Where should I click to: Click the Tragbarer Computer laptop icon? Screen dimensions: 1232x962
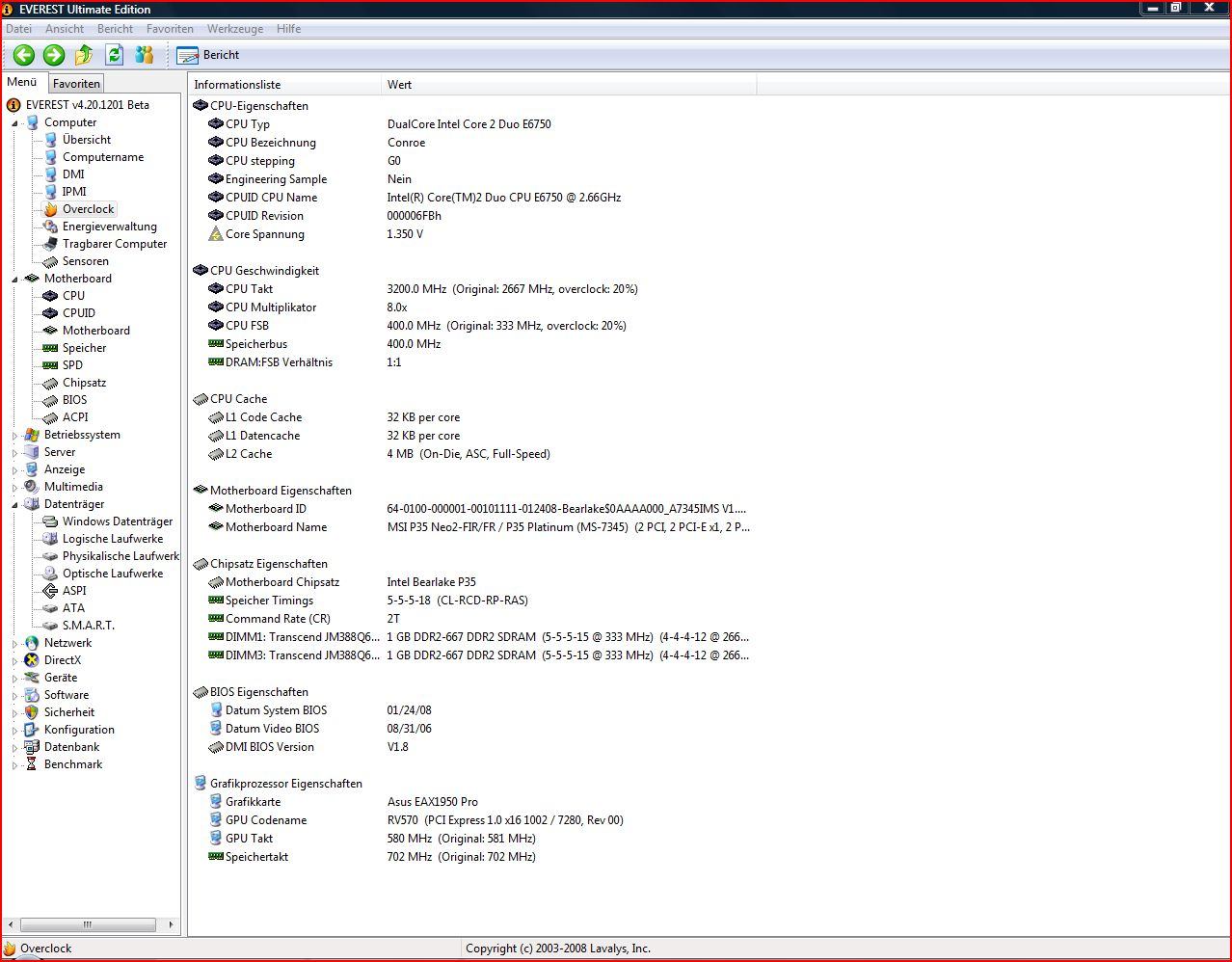(51, 244)
